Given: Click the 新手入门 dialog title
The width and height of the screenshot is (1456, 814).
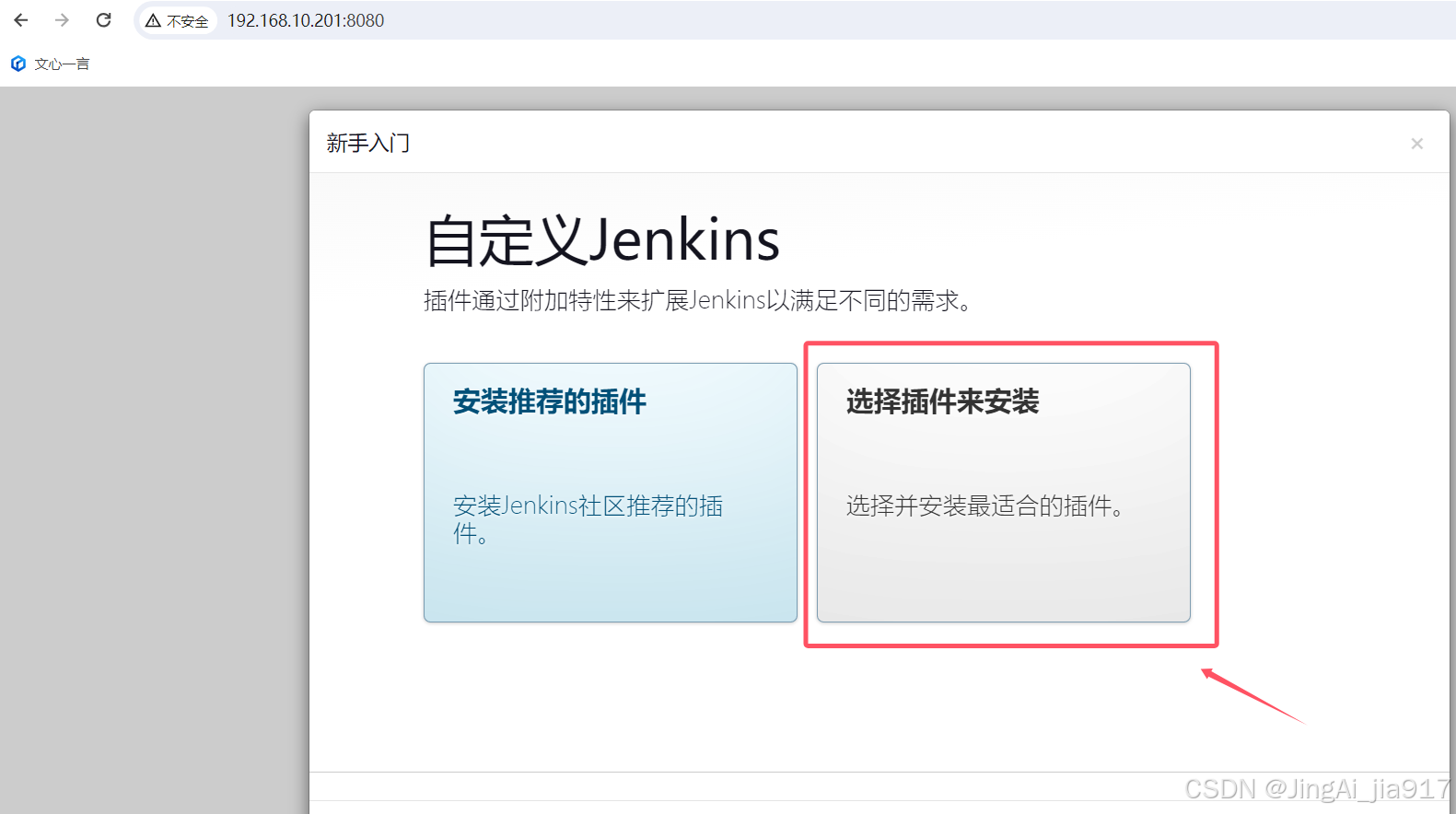Looking at the screenshot, I should [x=368, y=143].
